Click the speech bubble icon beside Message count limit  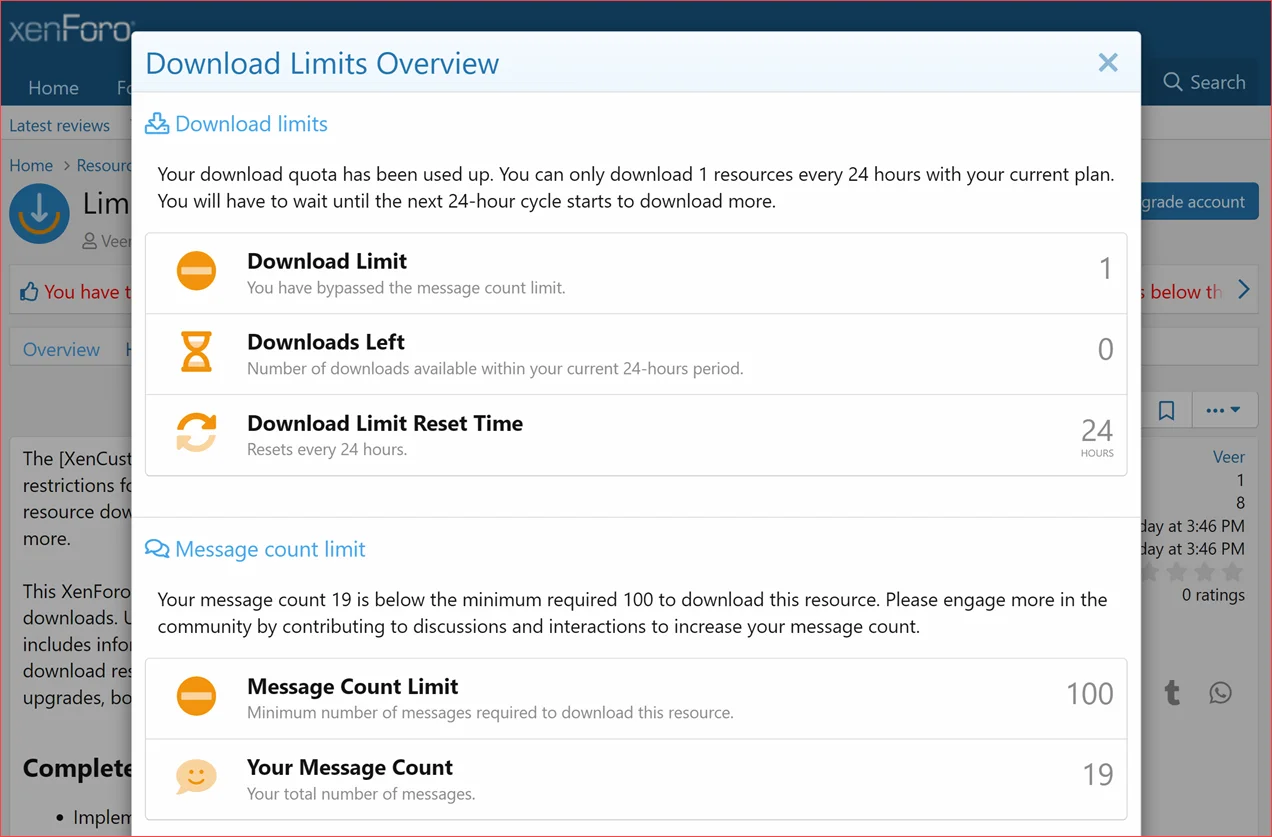click(x=157, y=548)
